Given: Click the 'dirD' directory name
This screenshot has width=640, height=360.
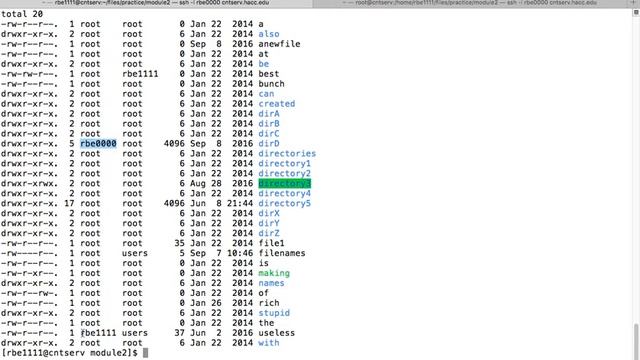Looking at the screenshot, I should coord(269,144).
